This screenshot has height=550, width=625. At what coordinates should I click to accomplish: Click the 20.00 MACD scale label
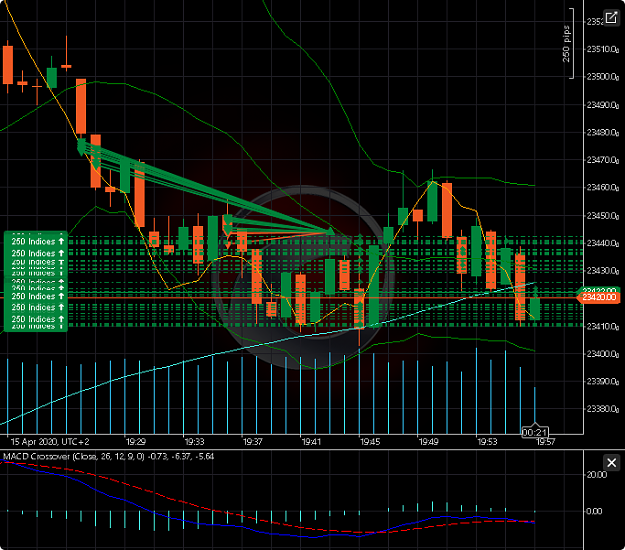[596, 475]
